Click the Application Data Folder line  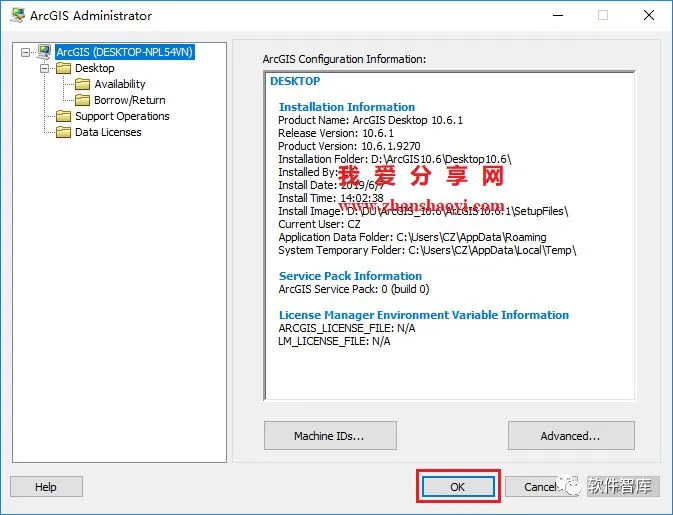412,237
